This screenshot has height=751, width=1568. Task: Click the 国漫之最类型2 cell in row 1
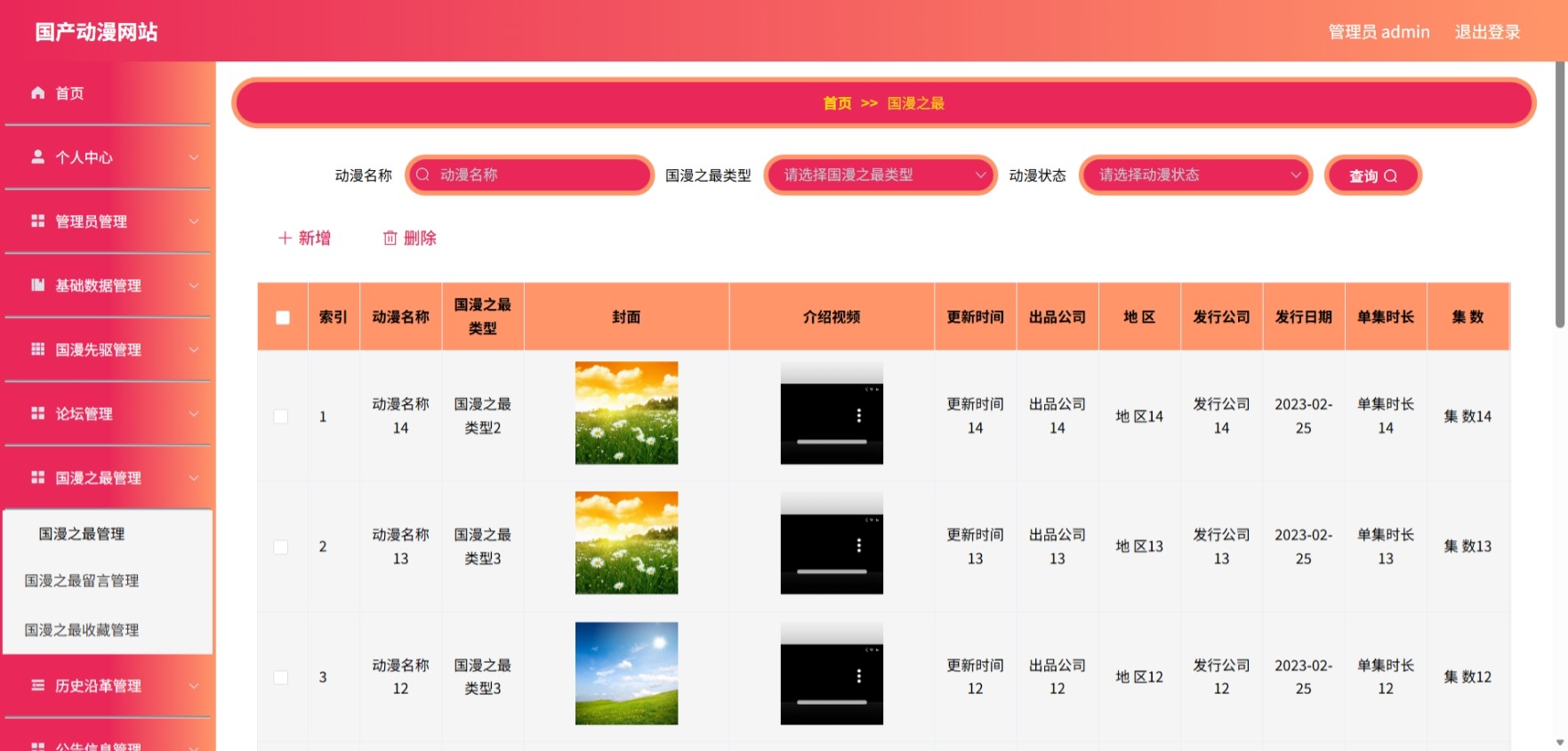click(x=482, y=416)
